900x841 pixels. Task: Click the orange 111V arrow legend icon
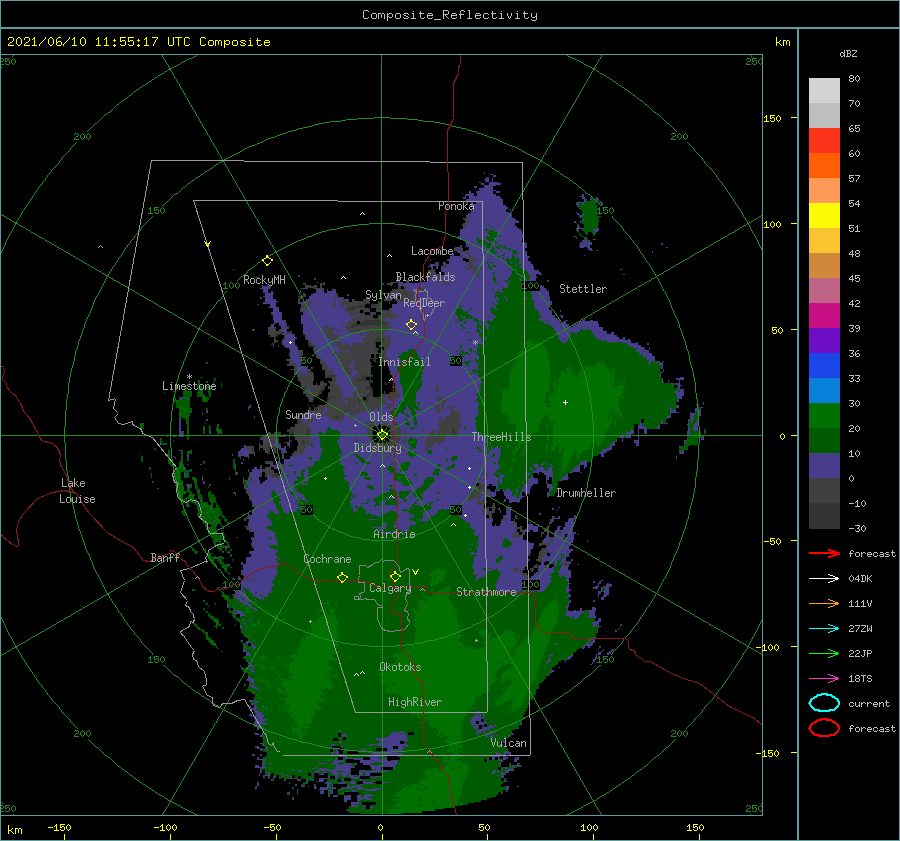coord(824,603)
